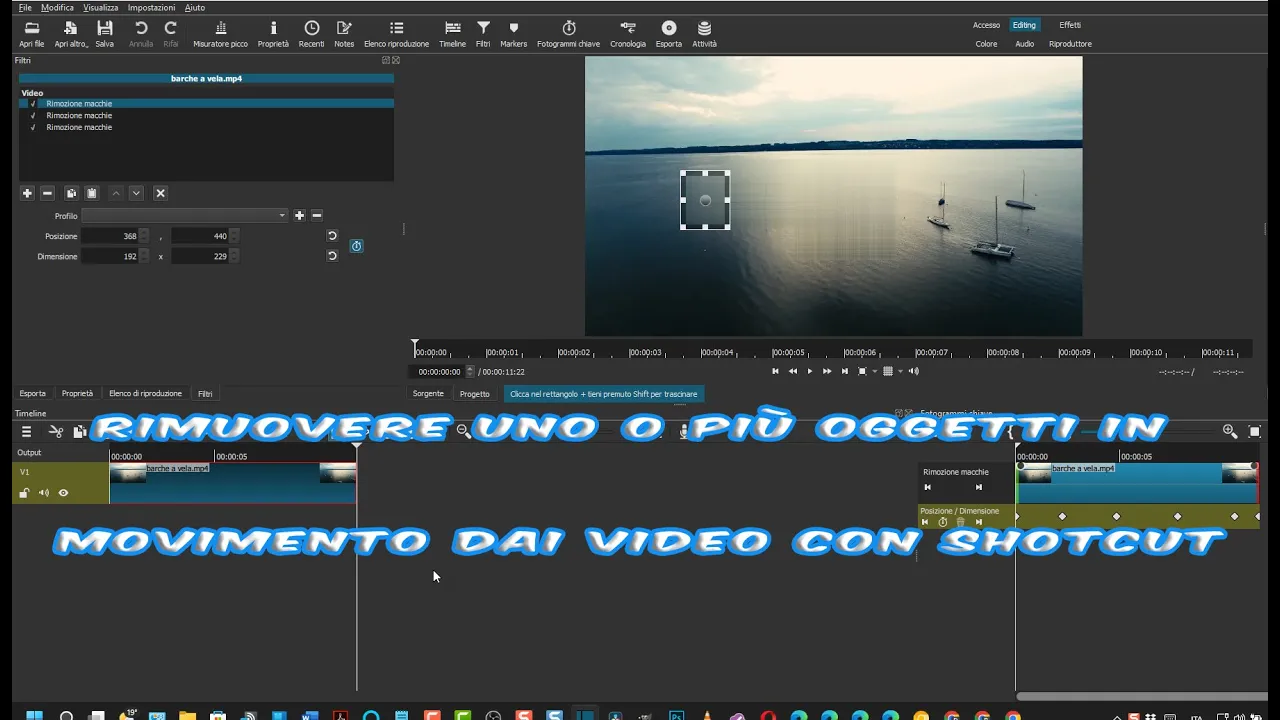Delete keyframe with trash icon in keyframes panel
Image resolution: width=1280 pixels, height=720 pixels.
click(x=960, y=522)
